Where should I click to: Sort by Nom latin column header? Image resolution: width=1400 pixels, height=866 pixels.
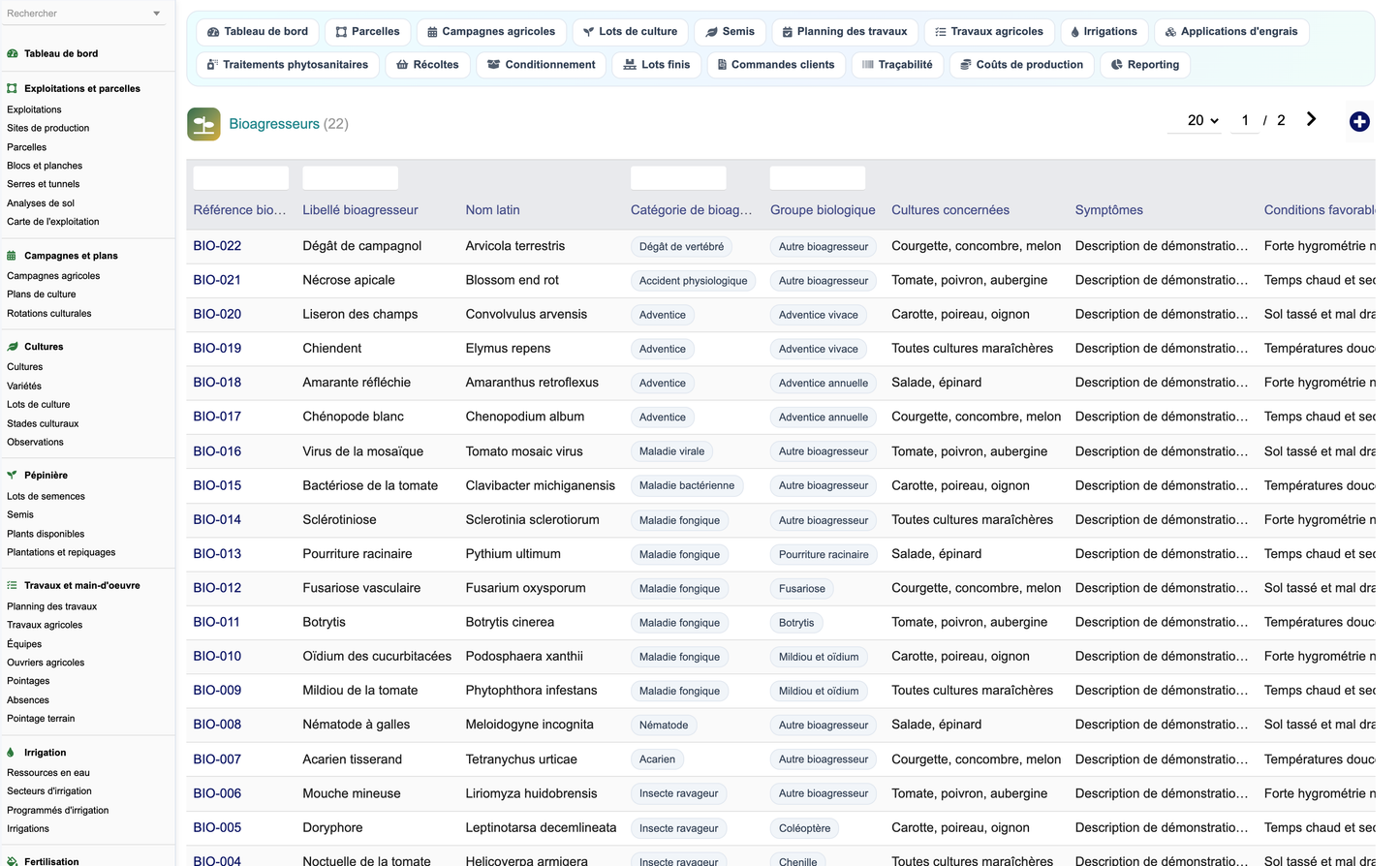[492, 210]
